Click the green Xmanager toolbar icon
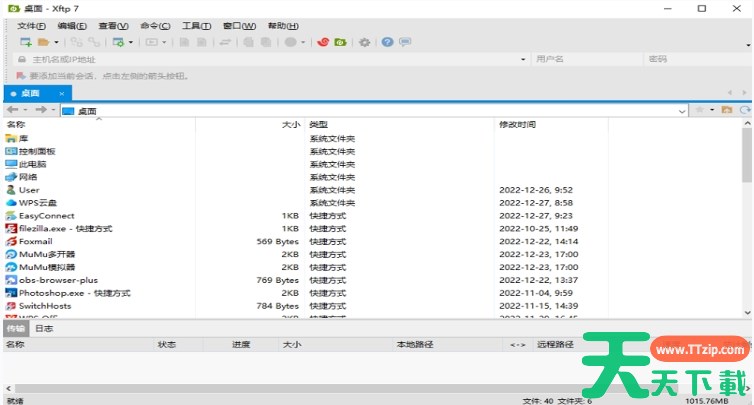The image size is (754, 405). point(340,42)
